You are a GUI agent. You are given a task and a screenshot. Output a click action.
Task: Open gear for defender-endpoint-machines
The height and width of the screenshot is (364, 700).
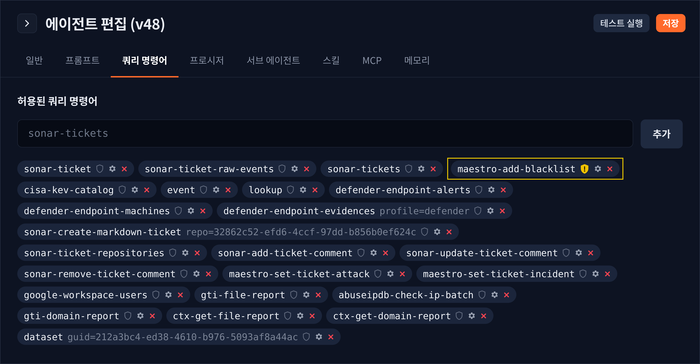tap(191, 211)
